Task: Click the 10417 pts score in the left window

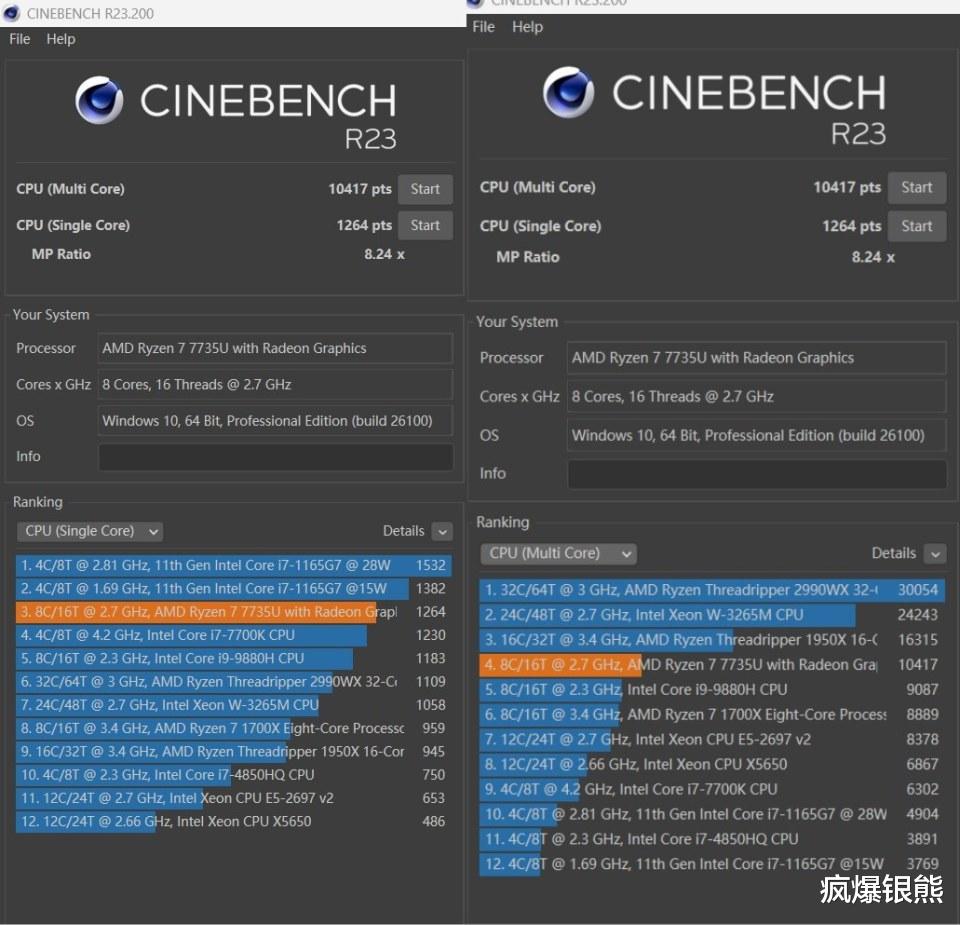Action: pyautogui.click(x=359, y=189)
